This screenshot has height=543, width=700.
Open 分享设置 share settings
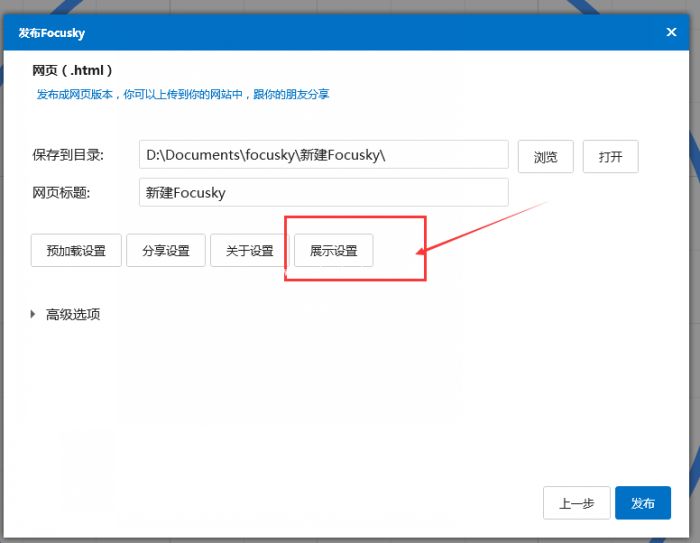(166, 250)
